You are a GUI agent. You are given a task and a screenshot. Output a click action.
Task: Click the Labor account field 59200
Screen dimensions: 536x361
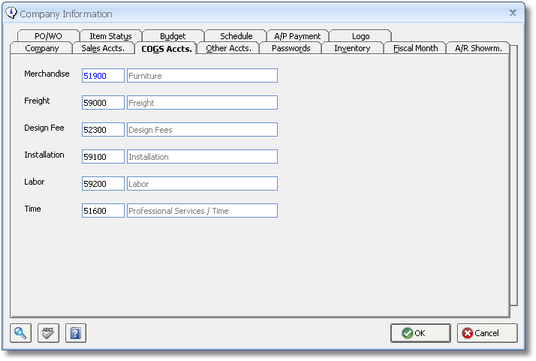103,184
